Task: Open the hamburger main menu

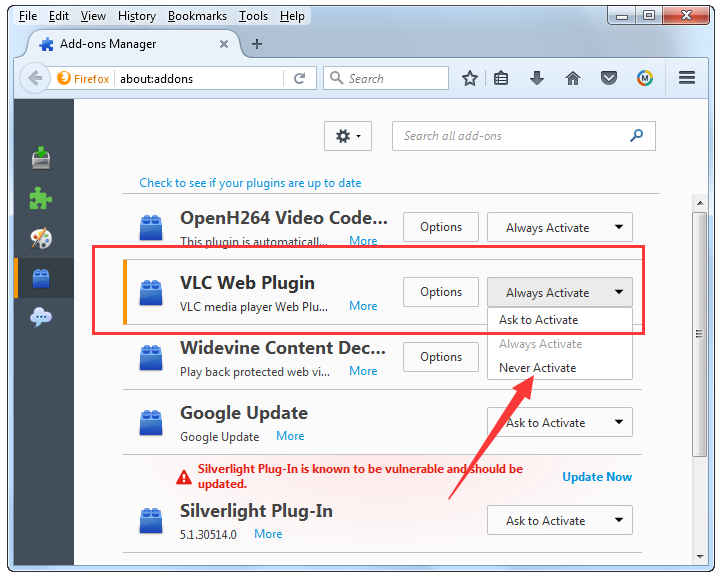Action: pos(687,78)
